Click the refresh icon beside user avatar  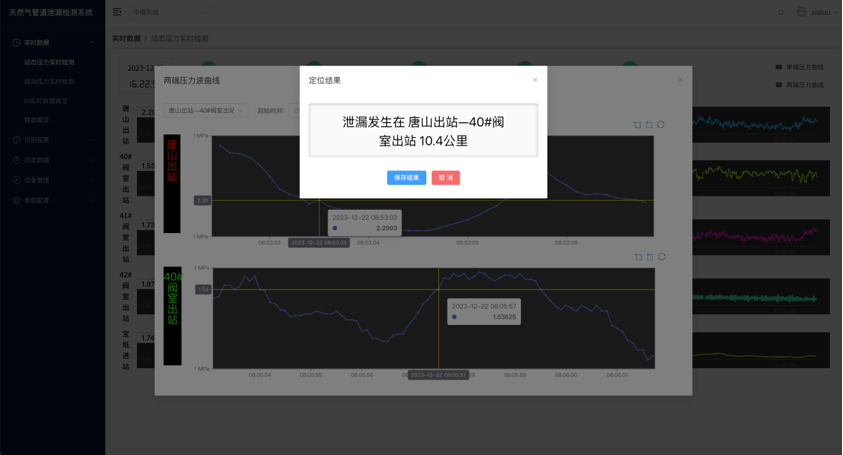click(x=781, y=12)
